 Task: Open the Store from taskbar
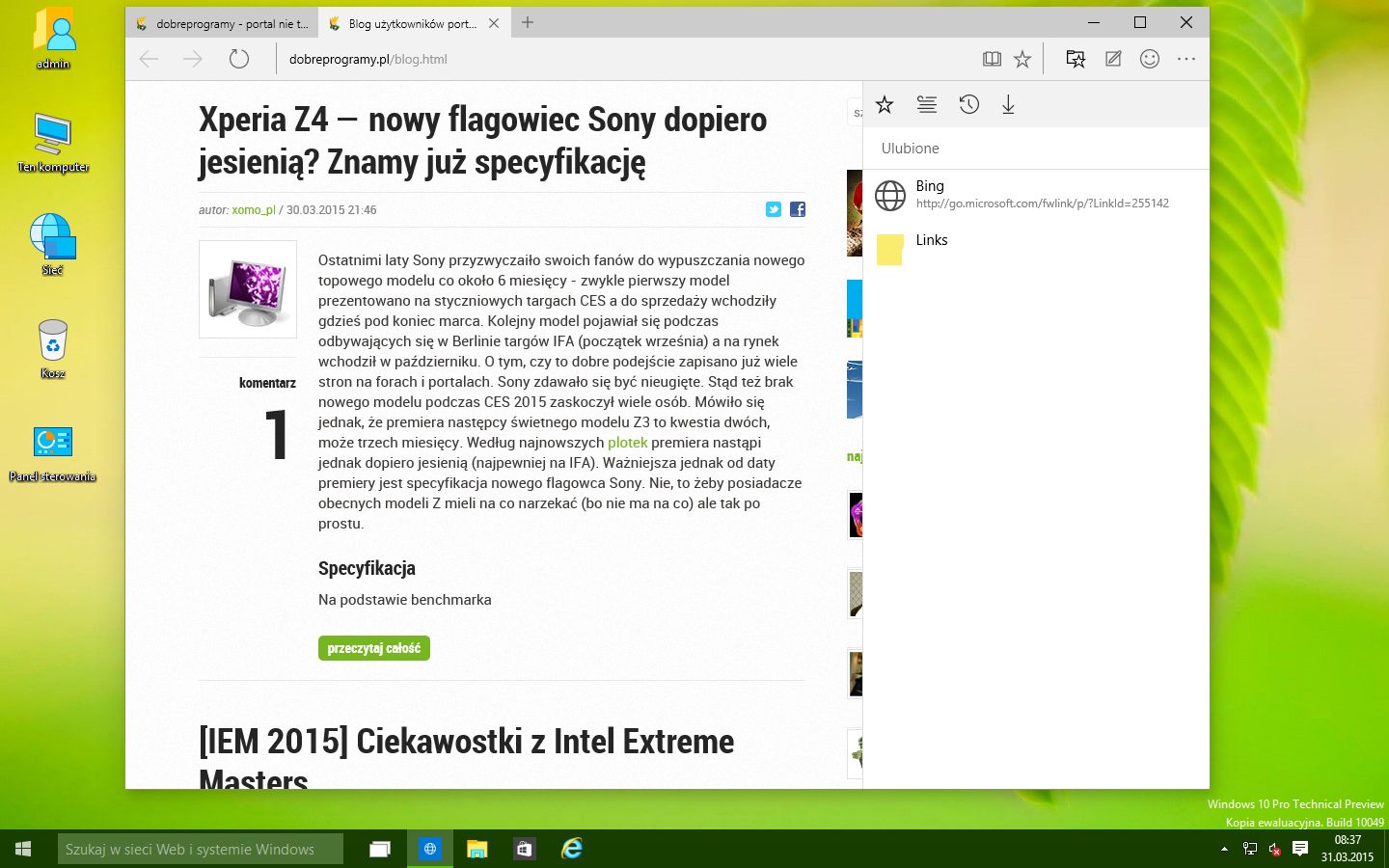(524, 849)
